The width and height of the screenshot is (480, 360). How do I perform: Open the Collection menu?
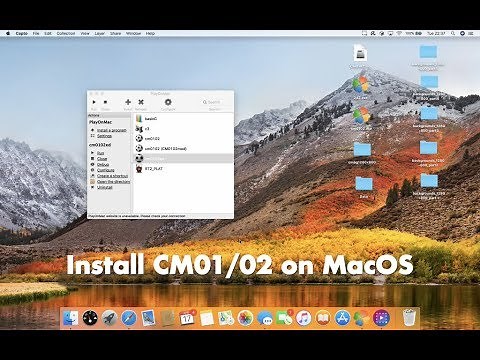coord(66,33)
